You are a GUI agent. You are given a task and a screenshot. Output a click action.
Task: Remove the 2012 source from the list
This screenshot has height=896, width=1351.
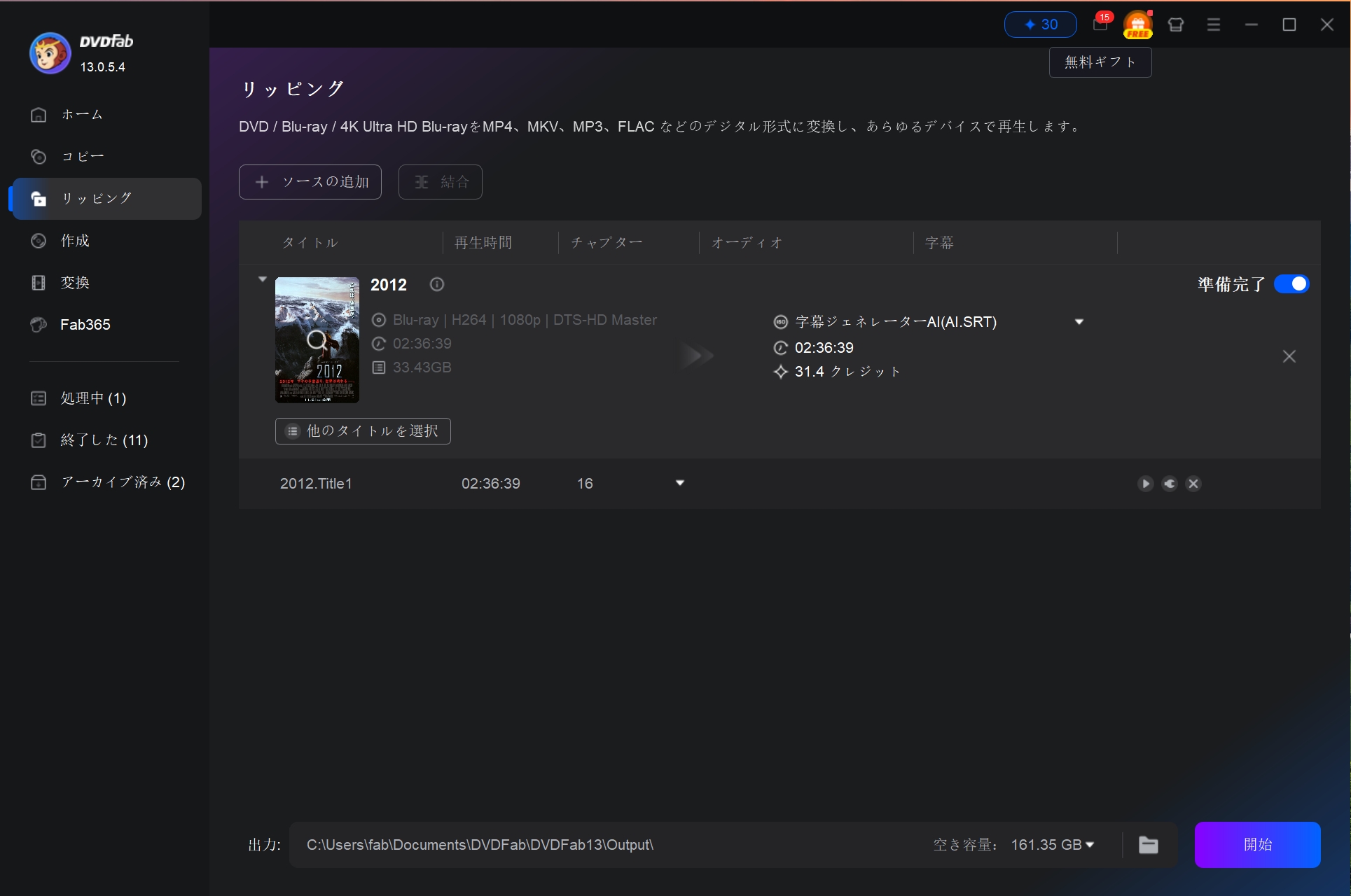pos(1289,356)
